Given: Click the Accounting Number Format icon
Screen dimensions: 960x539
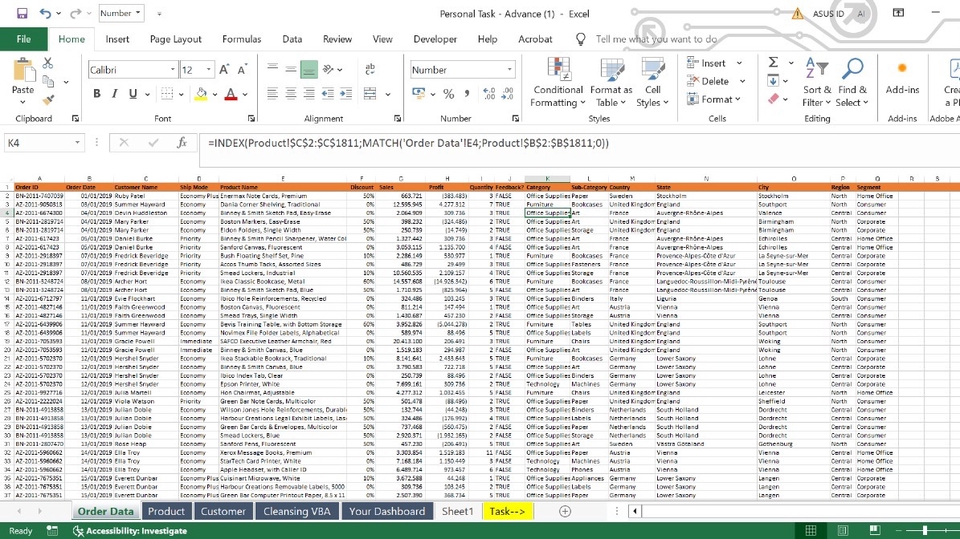Looking at the screenshot, I should click(x=419, y=94).
